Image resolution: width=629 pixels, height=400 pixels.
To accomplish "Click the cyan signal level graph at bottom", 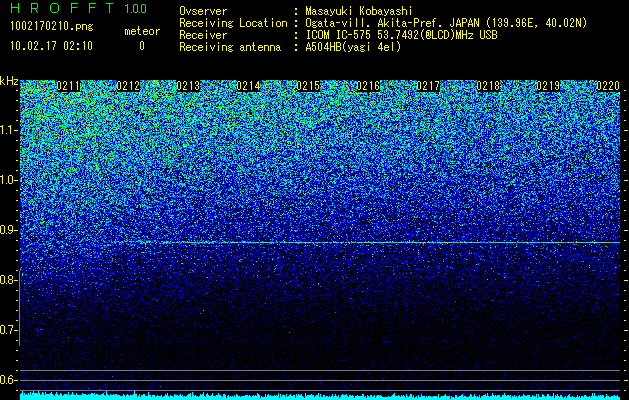I will click(320, 396).
